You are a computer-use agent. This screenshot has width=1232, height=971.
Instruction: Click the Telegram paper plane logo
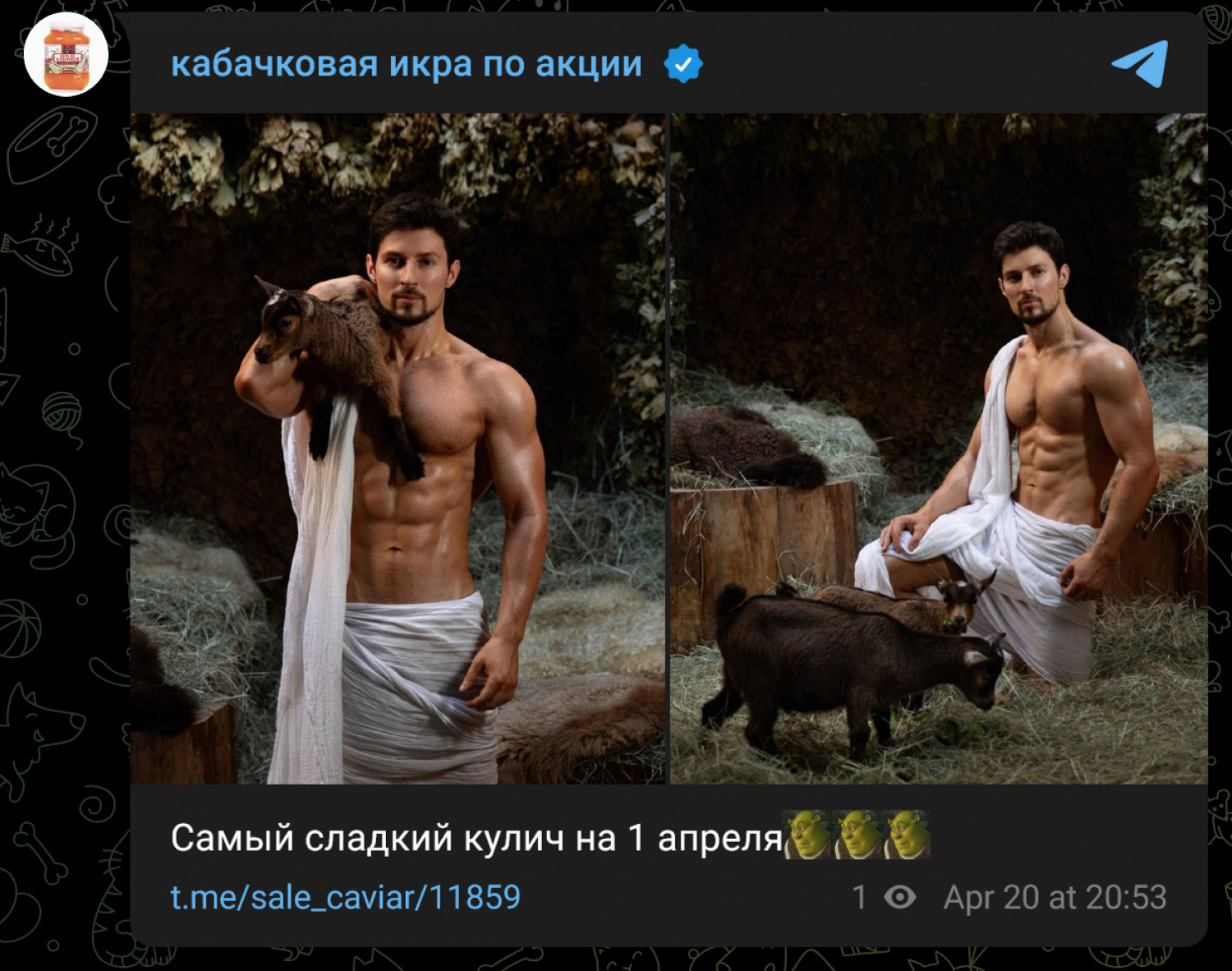point(1140,63)
